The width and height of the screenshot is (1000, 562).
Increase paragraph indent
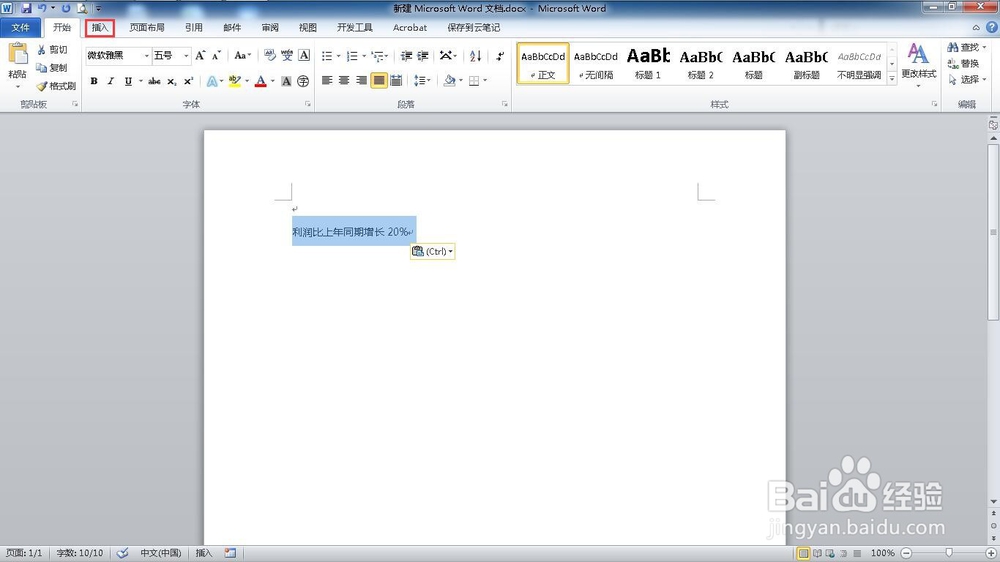pos(423,56)
